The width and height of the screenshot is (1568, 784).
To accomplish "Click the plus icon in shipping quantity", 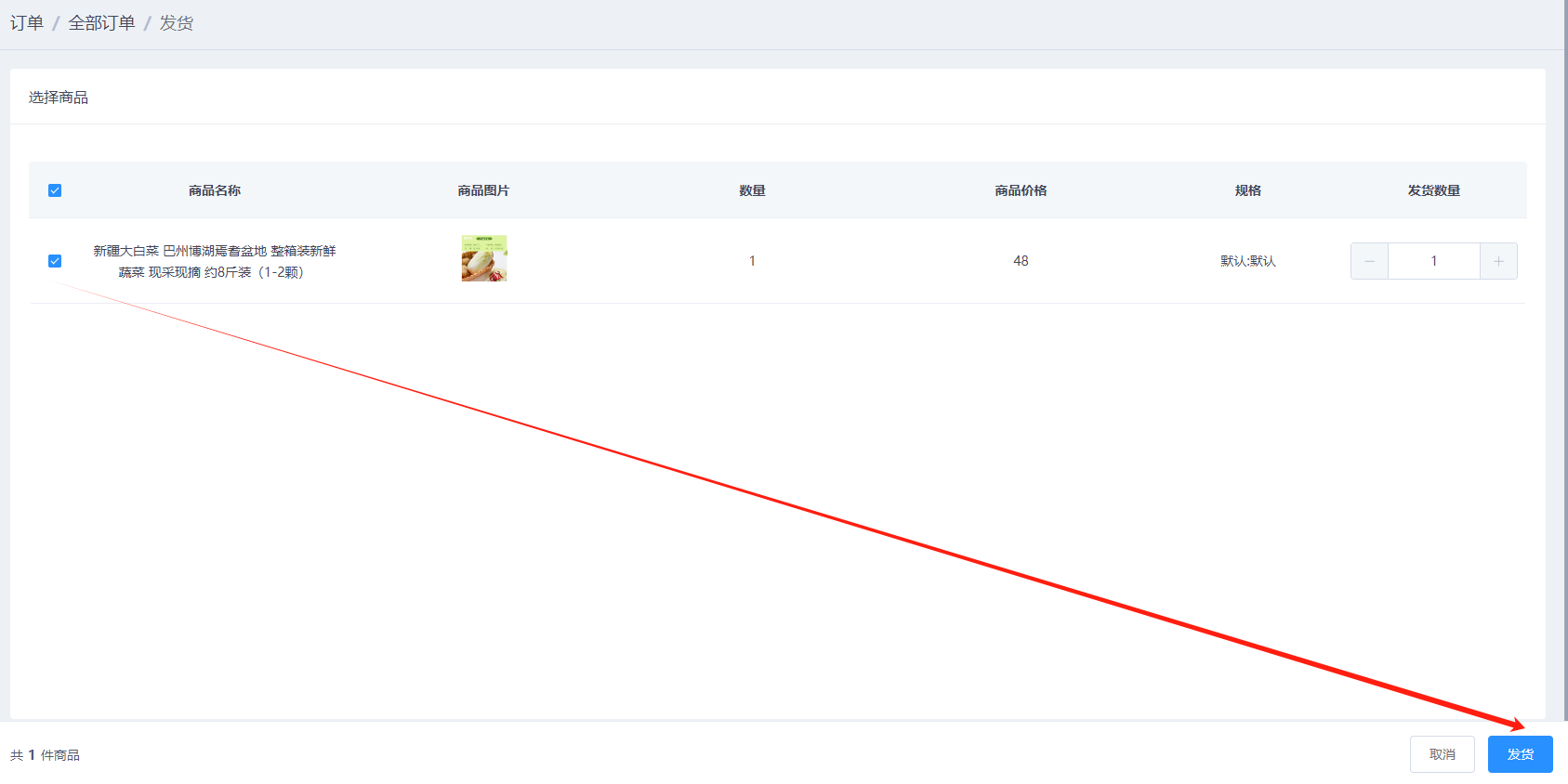I will pyautogui.click(x=1498, y=261).
